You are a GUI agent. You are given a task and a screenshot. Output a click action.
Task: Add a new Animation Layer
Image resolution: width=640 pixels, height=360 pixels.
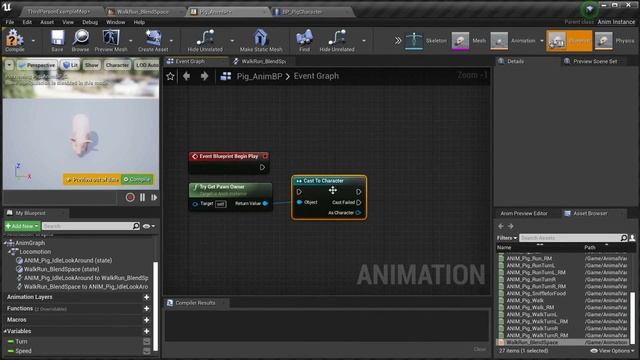click(x=147, y=297)
